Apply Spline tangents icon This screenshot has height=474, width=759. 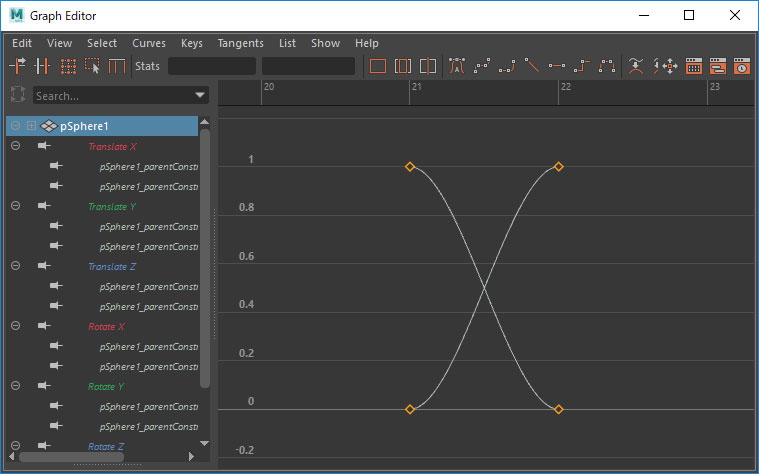[482, 65]
